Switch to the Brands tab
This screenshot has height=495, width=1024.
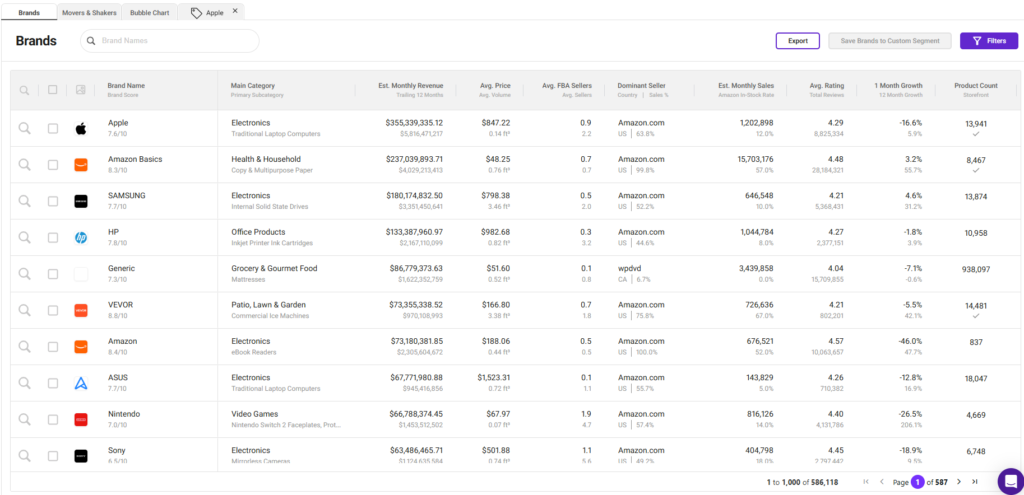(x=28, y=12)
